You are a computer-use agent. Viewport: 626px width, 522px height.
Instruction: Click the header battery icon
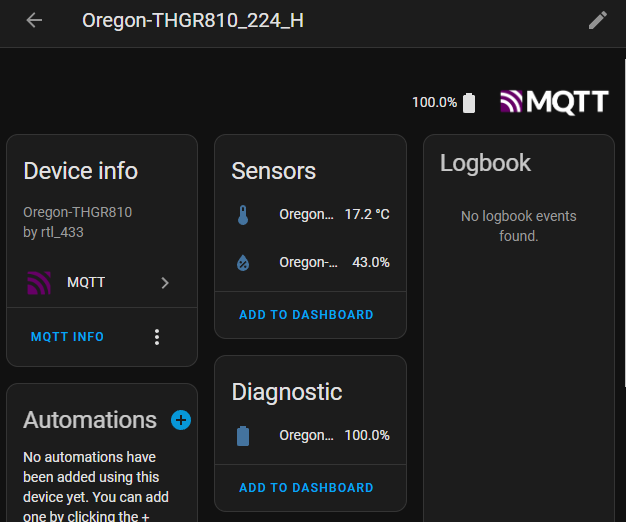(x=470, y=103)
